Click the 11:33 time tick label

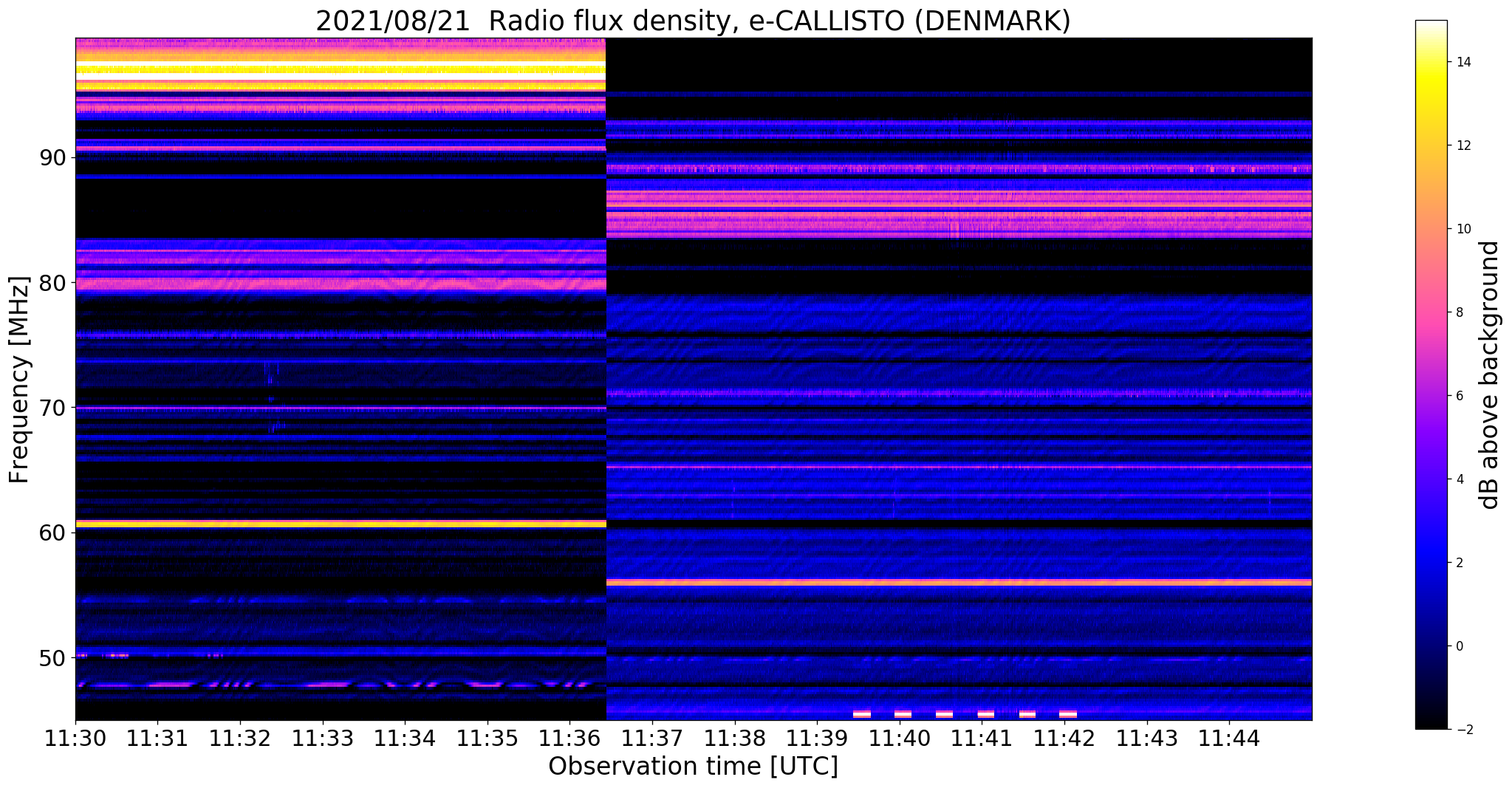(323, 739)
